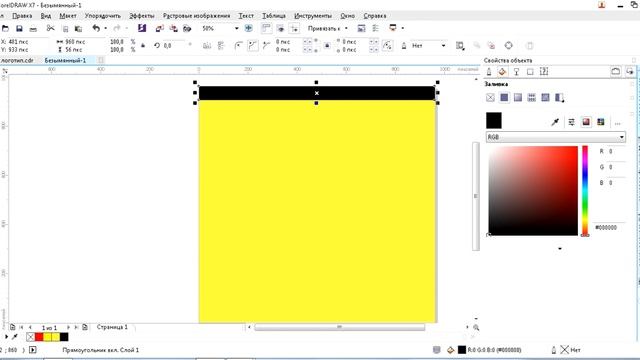Toggle the edit corners together lock
This screenshot has width=640, height=360.
[x=327, y=46]
